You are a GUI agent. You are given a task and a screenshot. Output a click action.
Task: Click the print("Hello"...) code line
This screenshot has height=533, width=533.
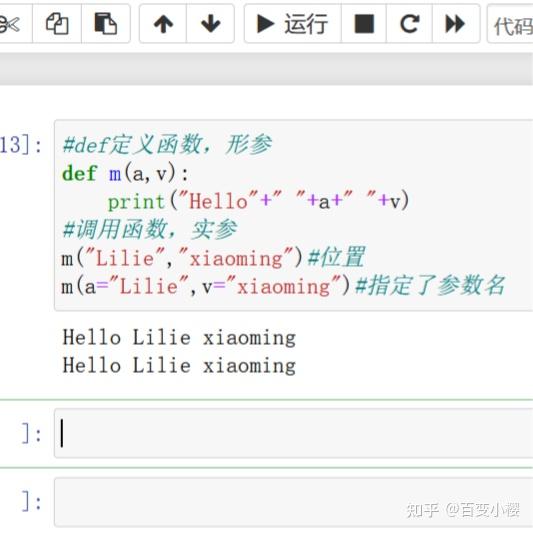click(258, 201)
